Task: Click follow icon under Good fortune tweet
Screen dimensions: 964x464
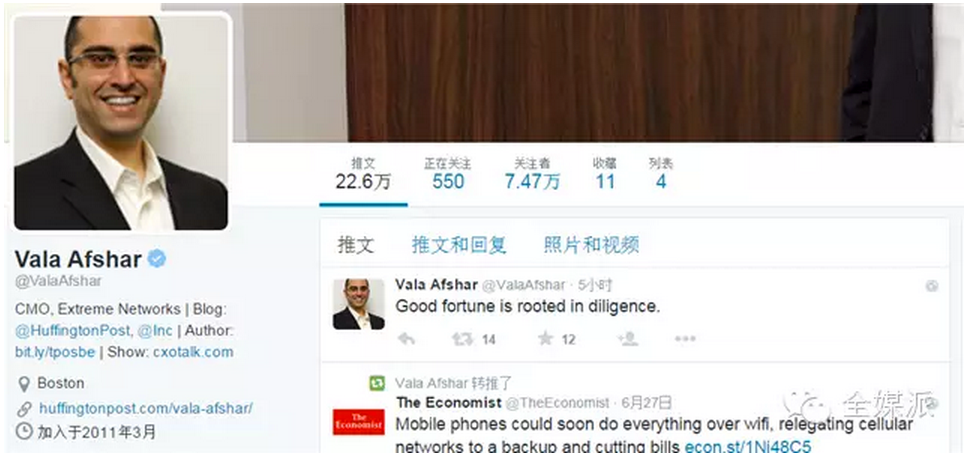Action: point(627,339)
